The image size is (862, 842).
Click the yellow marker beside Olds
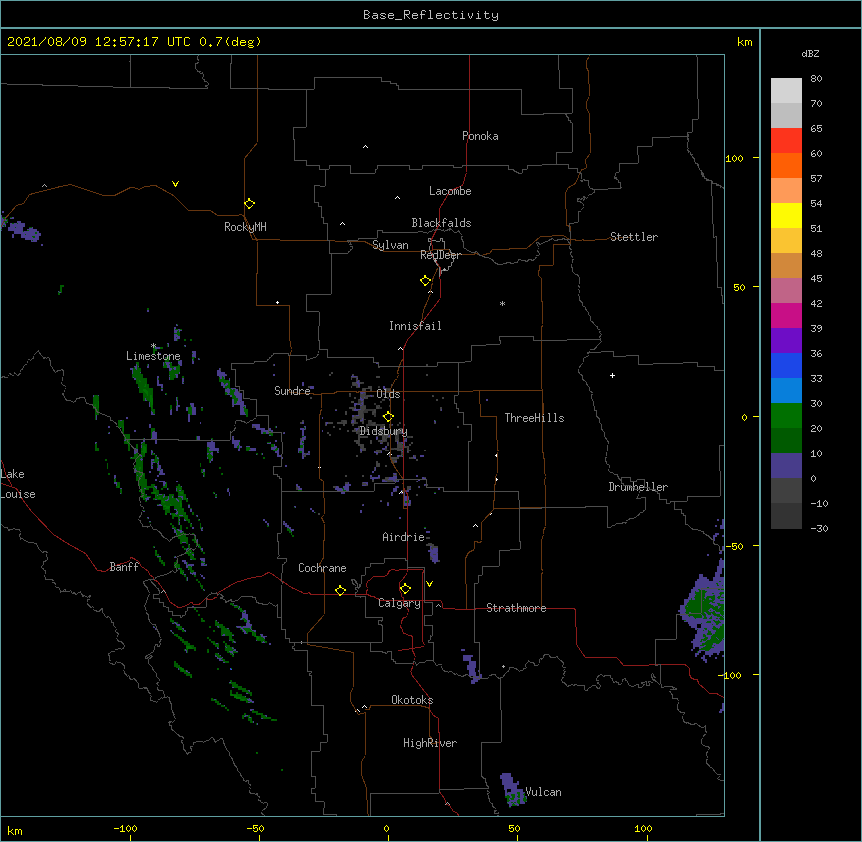tap(388, 417)
